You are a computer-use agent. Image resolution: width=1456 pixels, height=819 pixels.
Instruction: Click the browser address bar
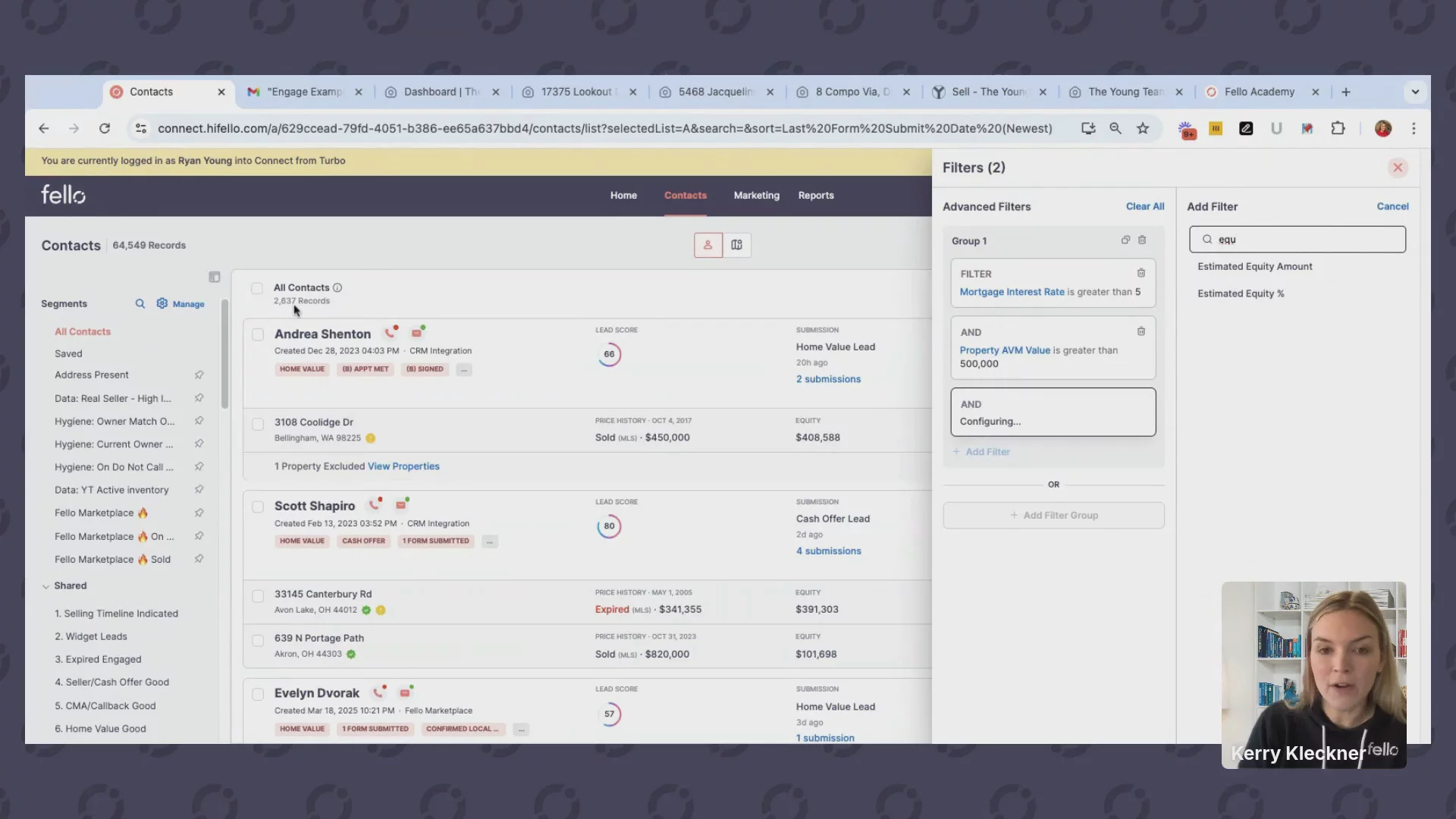[x=604, y=129]
